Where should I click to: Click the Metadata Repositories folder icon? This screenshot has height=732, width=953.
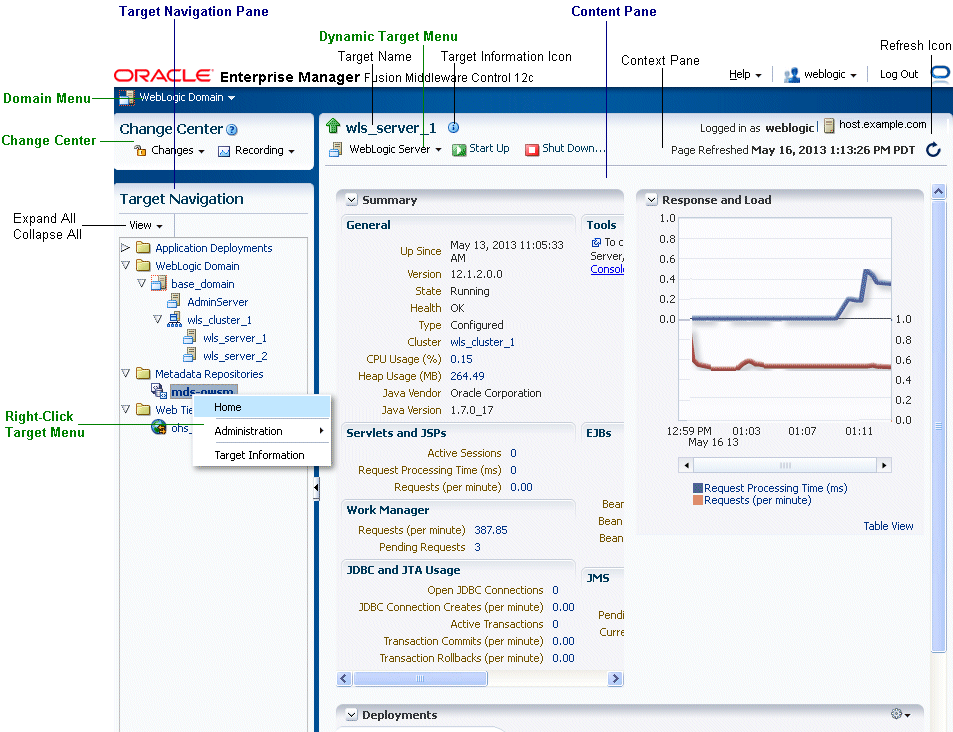coord(143,373)
